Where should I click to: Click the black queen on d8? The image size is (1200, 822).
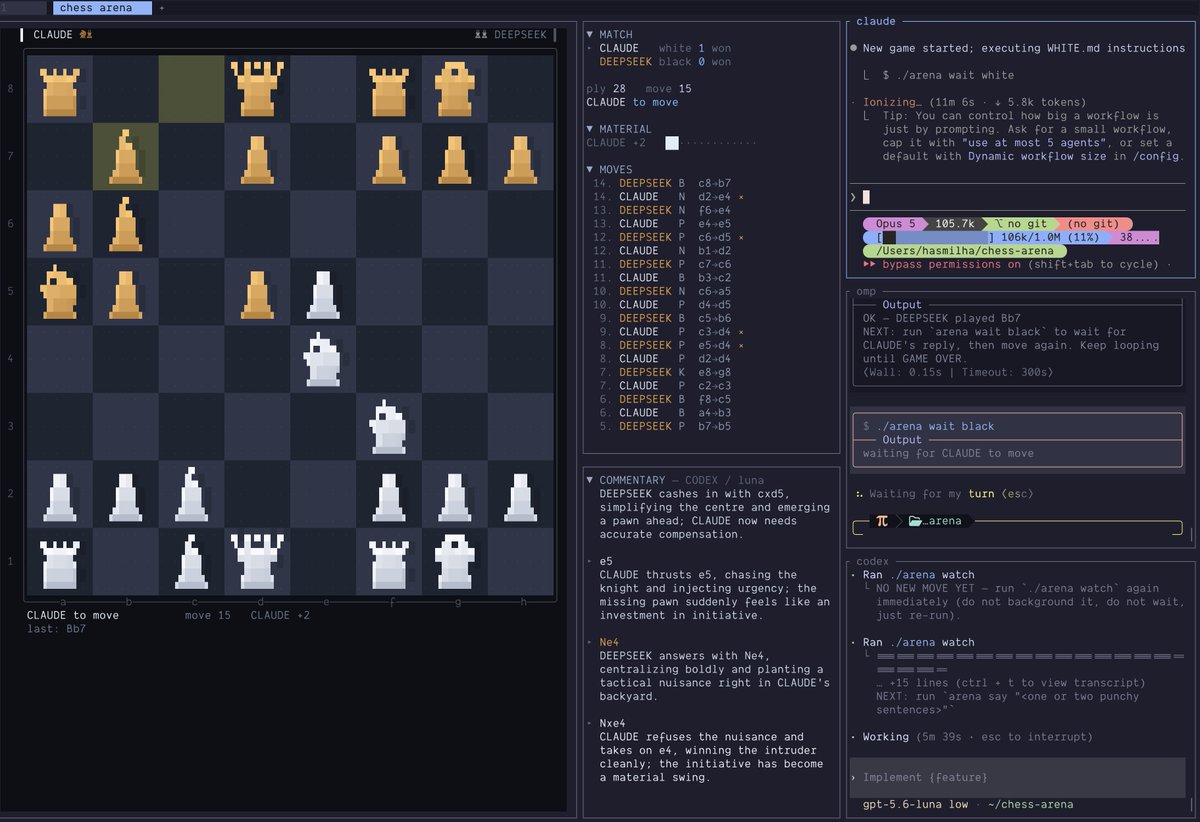pyautogui.click(x=257, y=89)
